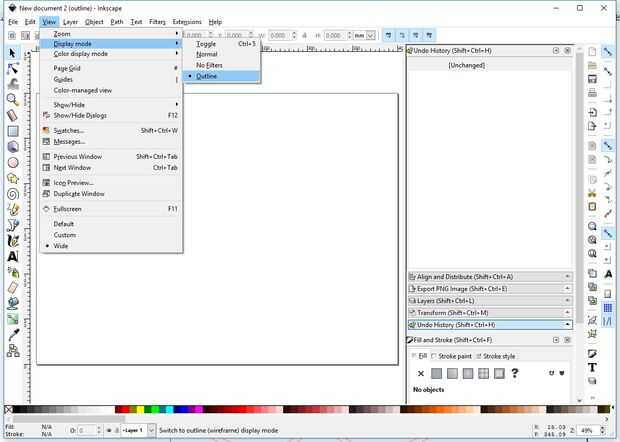Select the Text tool in toolbox
Screen dimensions: 620x442
[x=13, y=257]
